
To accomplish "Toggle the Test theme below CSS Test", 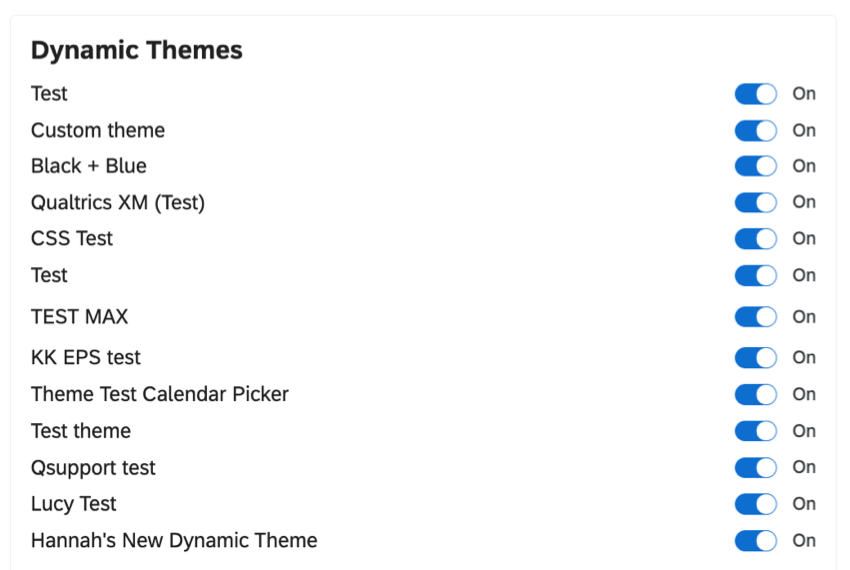I will coord(756,276).
